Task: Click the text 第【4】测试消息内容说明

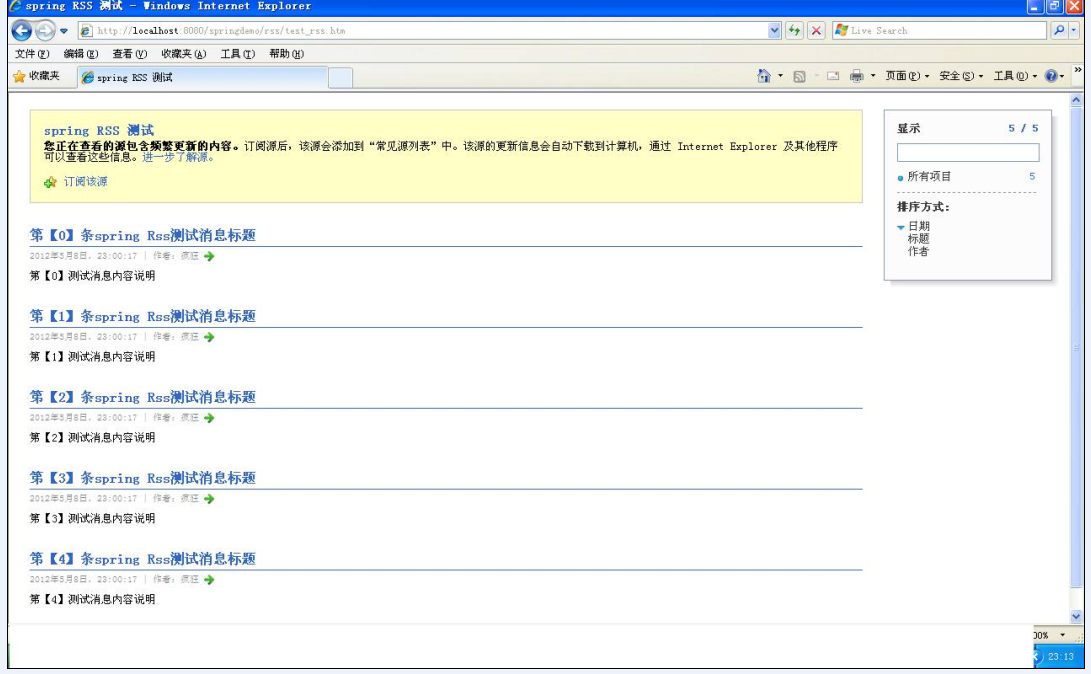Action: (93, 599)
